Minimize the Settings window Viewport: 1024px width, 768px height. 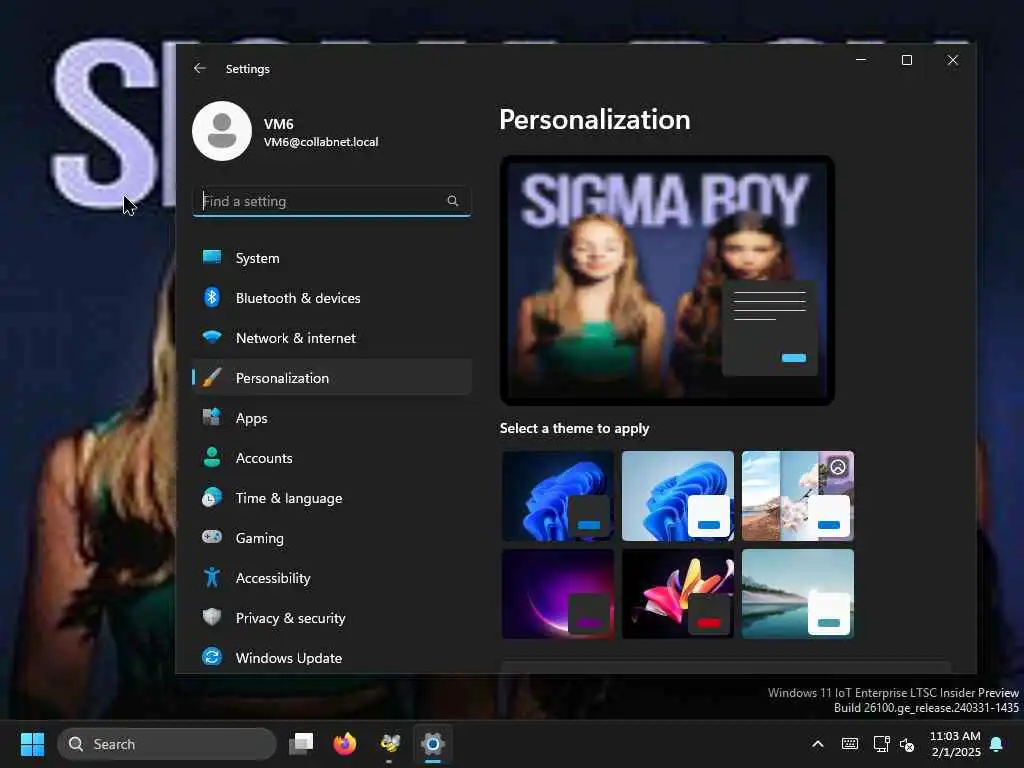point(861,60)
